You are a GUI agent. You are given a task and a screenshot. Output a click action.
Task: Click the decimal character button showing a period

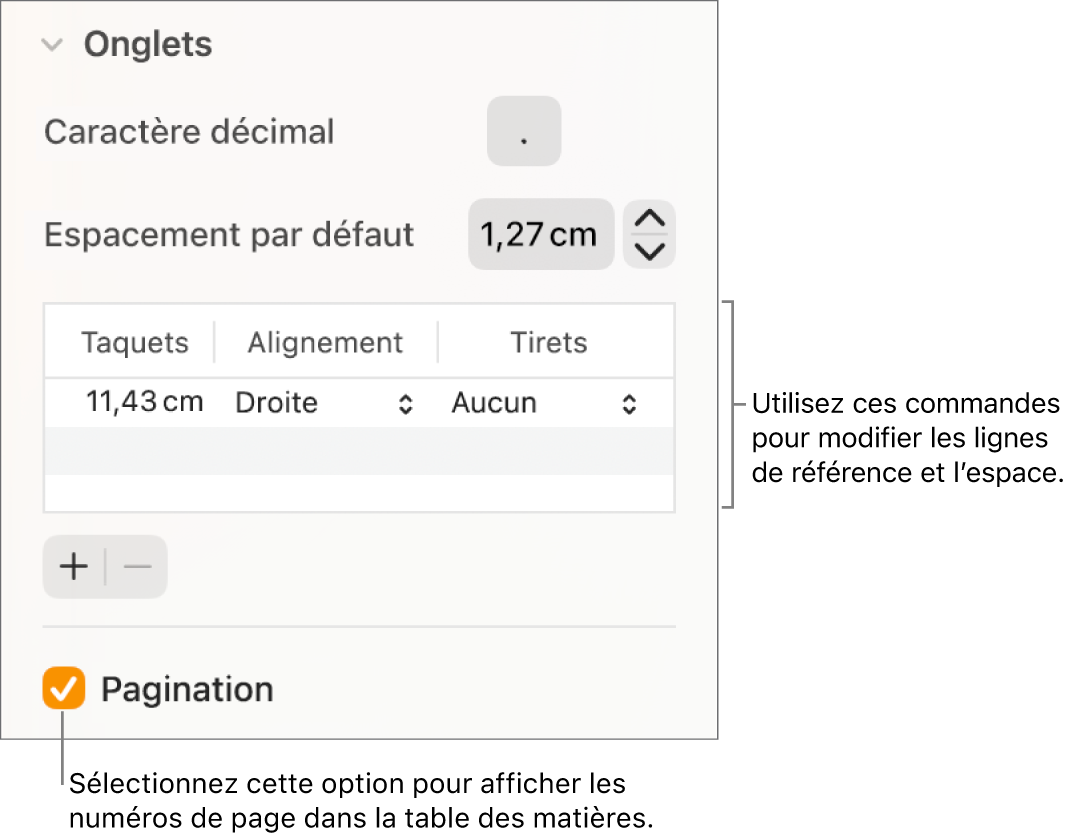pyautogui.click(x=523, y=131)
